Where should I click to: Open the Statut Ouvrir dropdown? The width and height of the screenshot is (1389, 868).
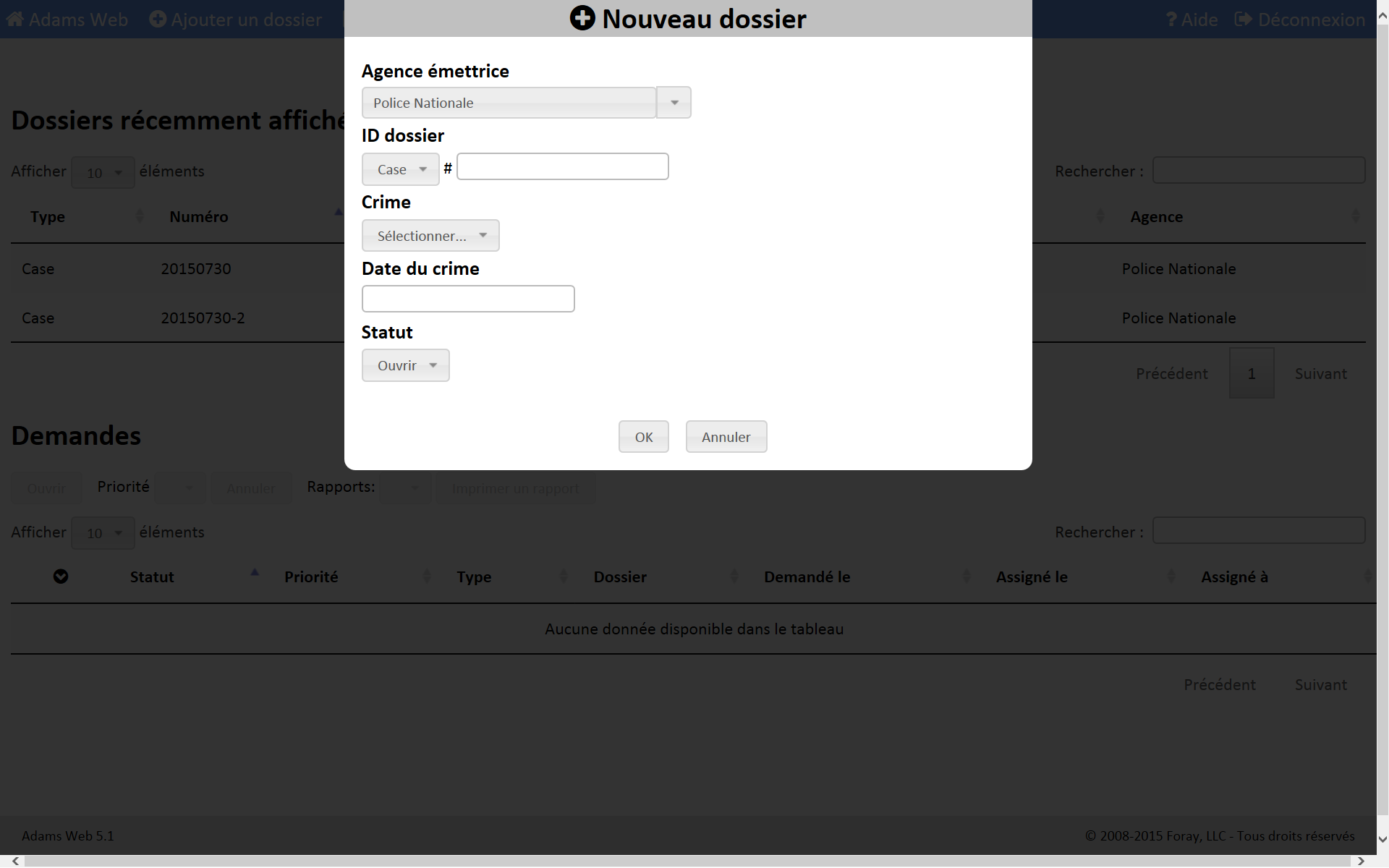405,365
